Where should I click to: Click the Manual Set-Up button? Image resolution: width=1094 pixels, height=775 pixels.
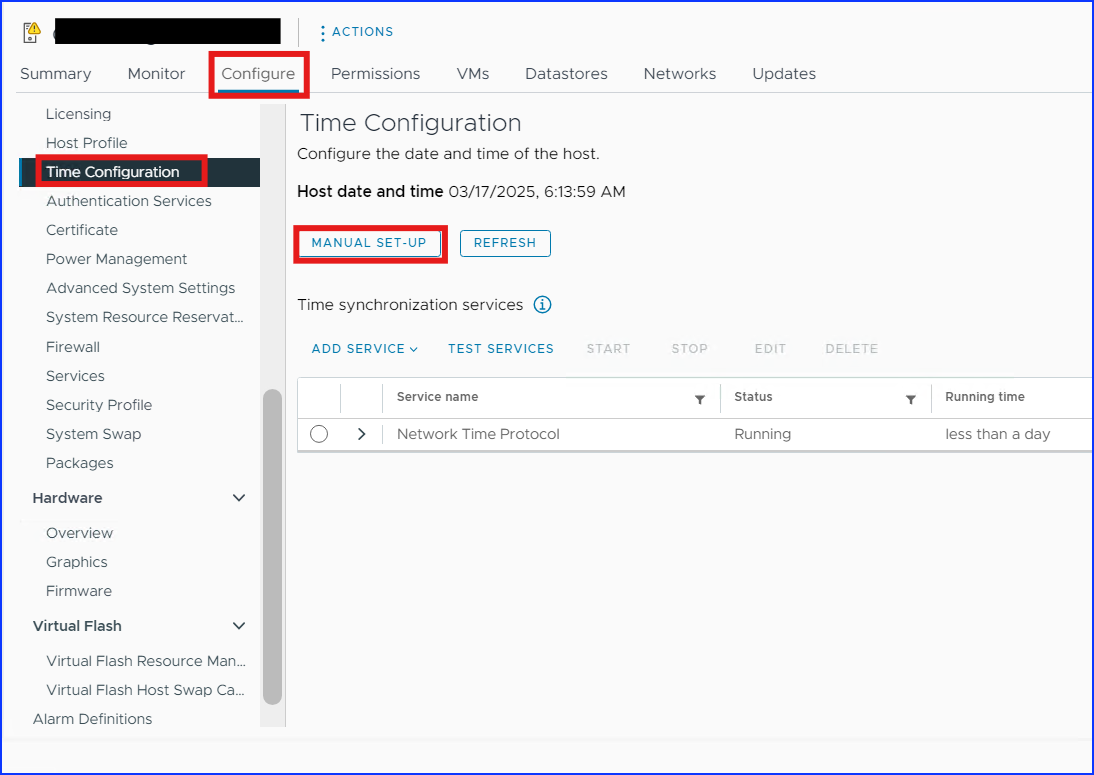[x=369, y=243]
